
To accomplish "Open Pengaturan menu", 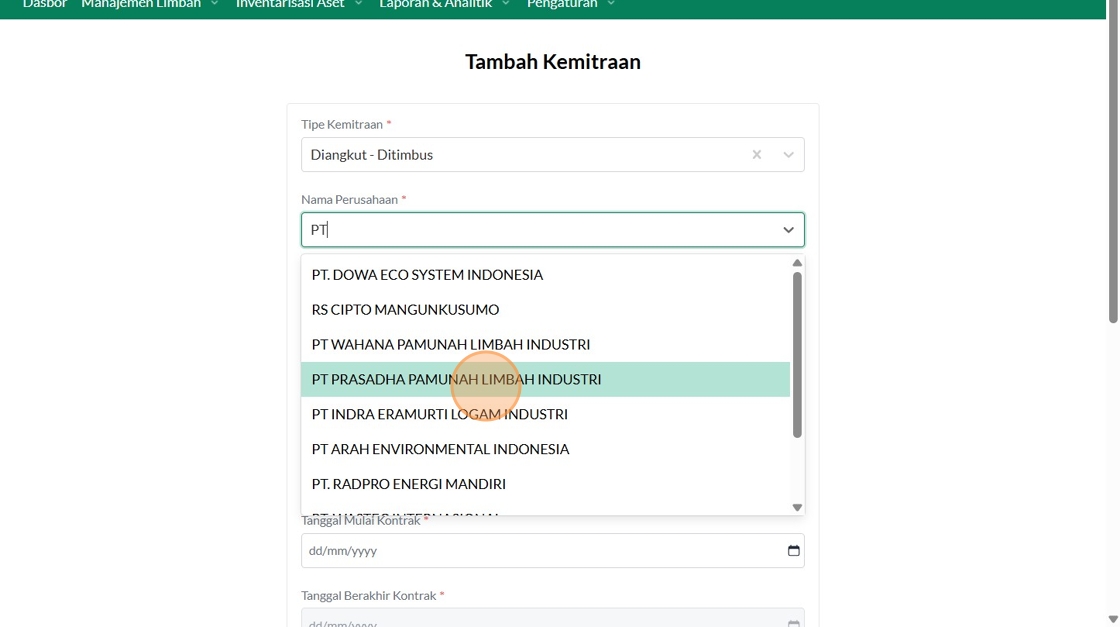I will pos(571,4).
